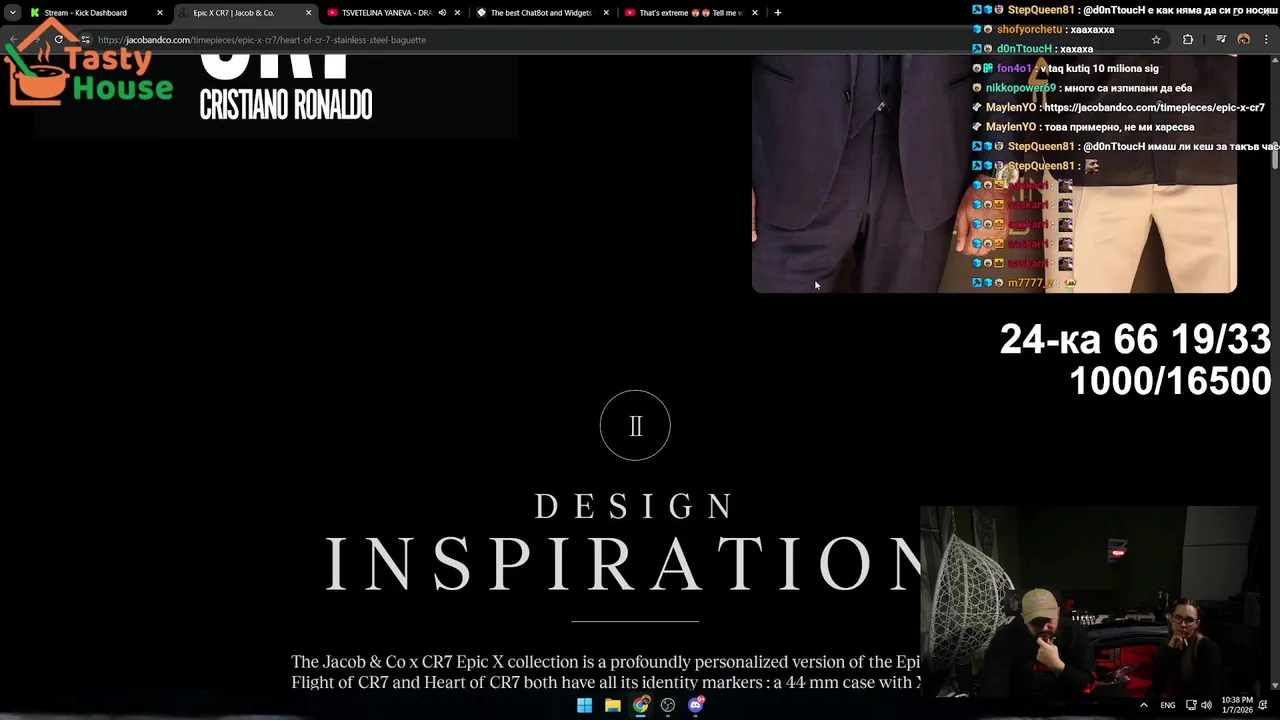Viewport: 1280px width, 720px height.
Task: Show hidden system tray icons
Action: point(1143,705)
